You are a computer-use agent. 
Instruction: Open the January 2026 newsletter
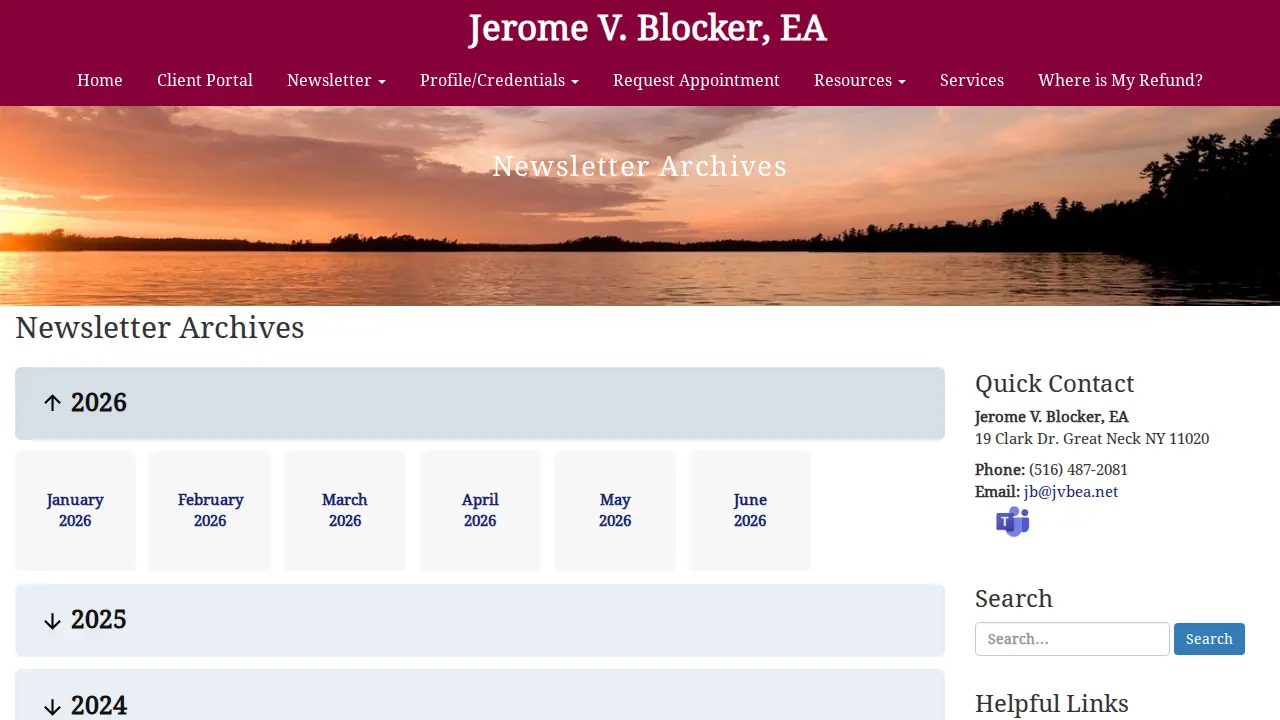click(75, 510)
